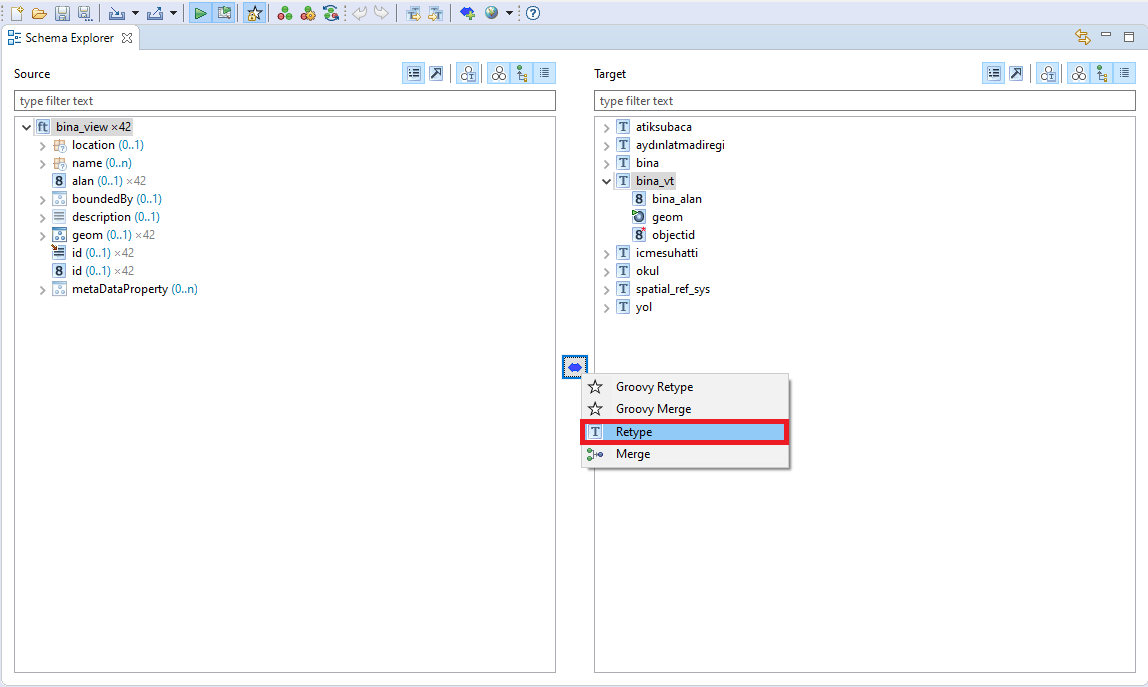Select the objectid target property
The width and height of the screenshot is (1148, 687).
[673, 235]
